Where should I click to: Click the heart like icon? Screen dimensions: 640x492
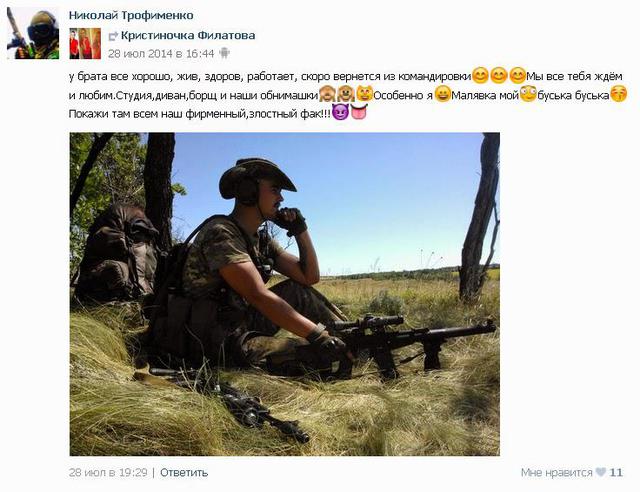click(x=601, y=472)
